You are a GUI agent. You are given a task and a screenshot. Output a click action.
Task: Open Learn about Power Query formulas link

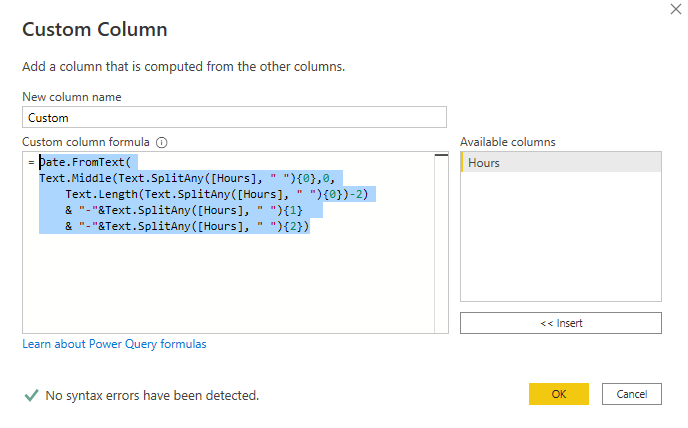click(114, 344)
